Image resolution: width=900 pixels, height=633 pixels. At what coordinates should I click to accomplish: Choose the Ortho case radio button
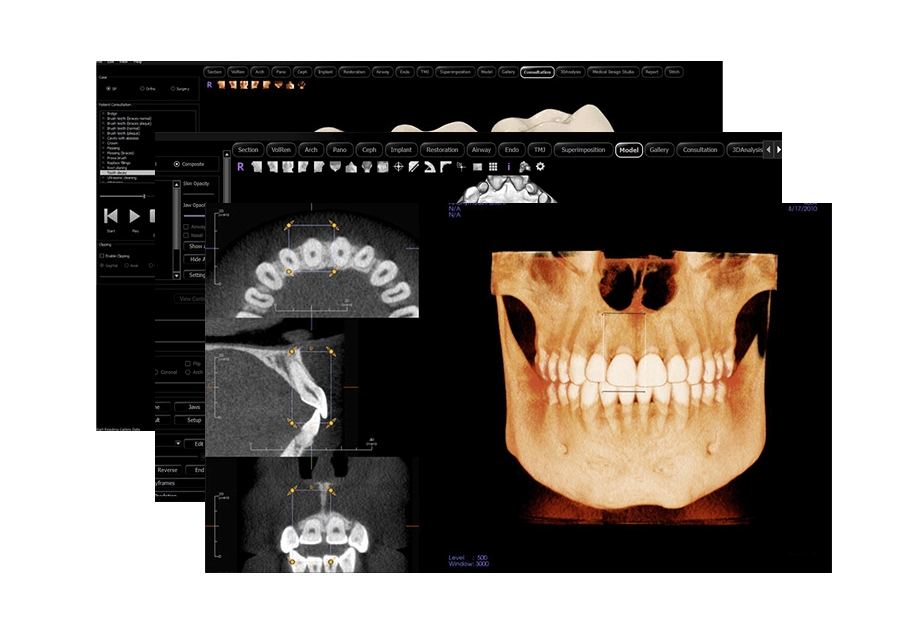pos(142,88)
